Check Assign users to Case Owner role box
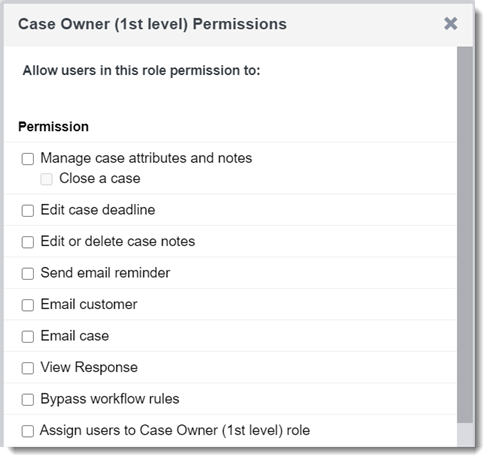The image size is (490, 462). (28, 431)
